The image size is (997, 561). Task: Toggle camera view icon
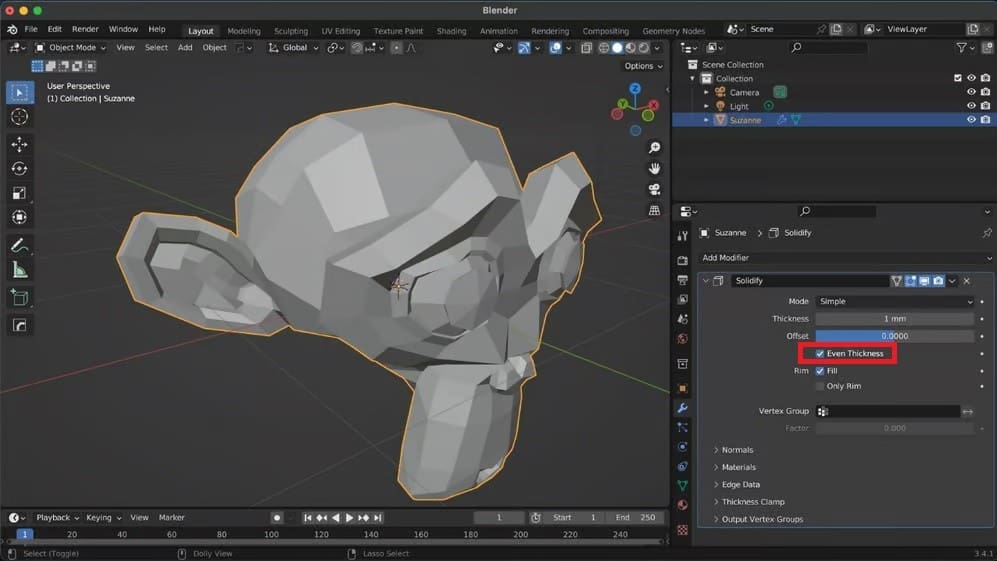pyautogui.click(x=654, y=190)
